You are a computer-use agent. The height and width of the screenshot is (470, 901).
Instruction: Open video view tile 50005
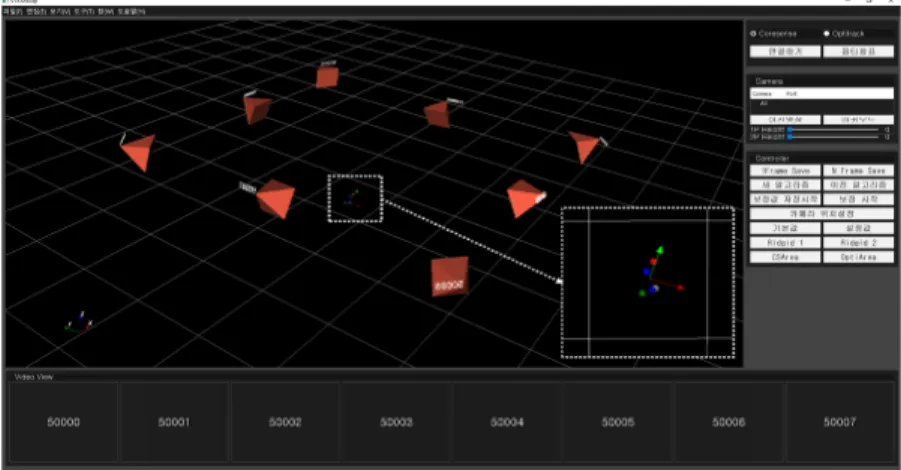(x=618, y=422)
